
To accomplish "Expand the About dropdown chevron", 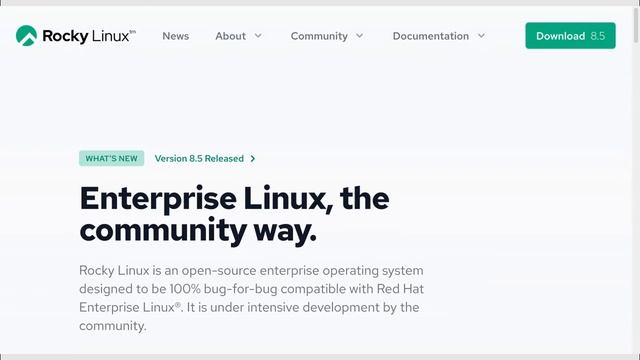I will [258, 36].
